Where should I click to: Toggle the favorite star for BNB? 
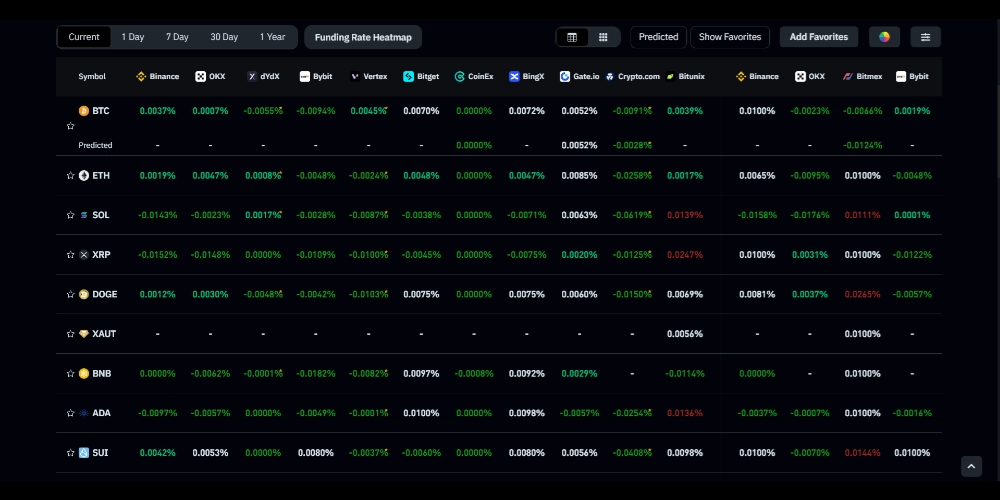pos(70,374)
